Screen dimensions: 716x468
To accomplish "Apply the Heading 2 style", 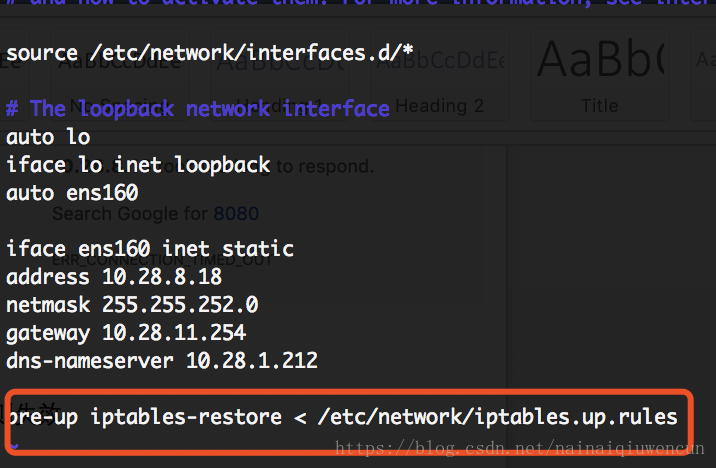I will pyautogui.click(x=440, y=106).
